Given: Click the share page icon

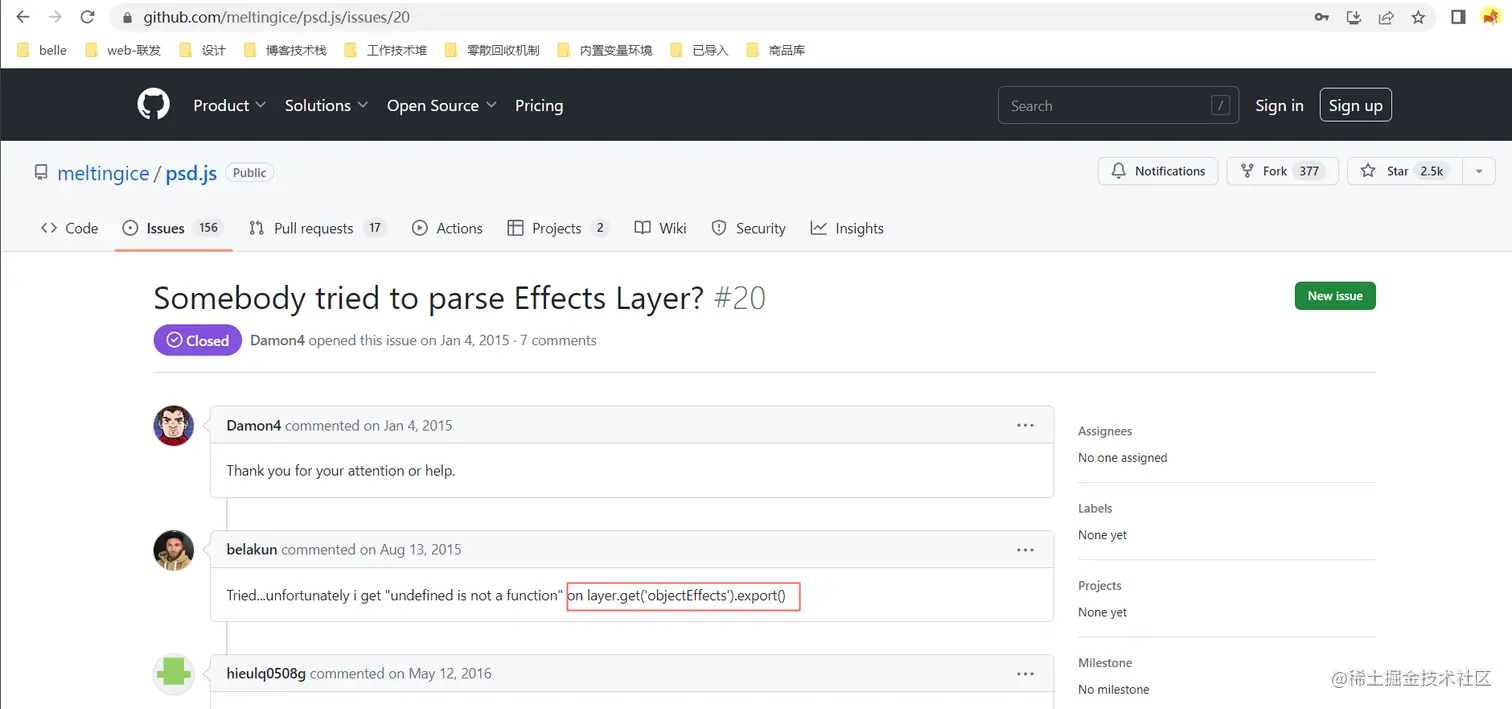Looking at the screenshot, I should point(1386,17).
